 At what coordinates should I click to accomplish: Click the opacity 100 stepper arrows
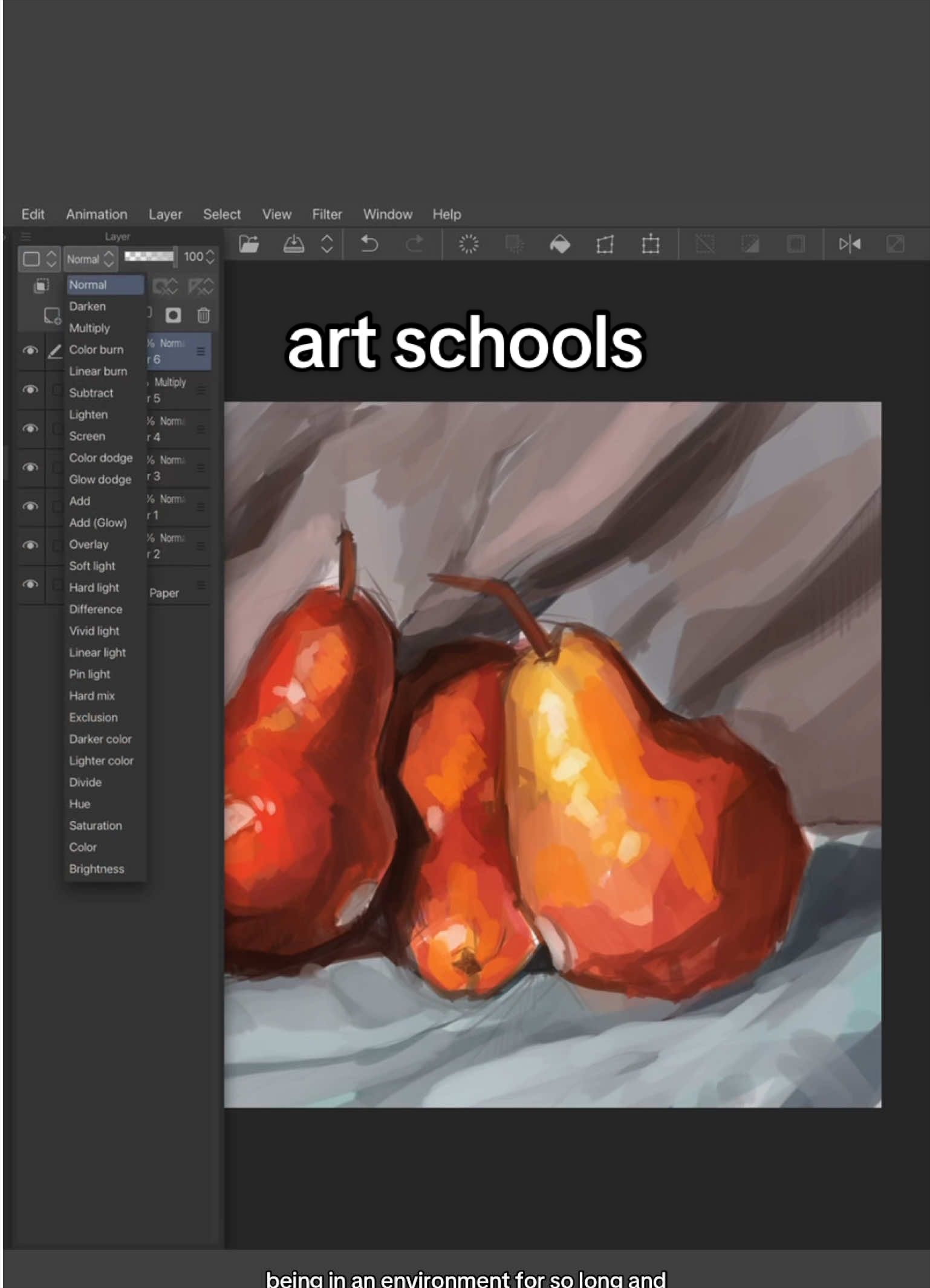tap(210, 256)
